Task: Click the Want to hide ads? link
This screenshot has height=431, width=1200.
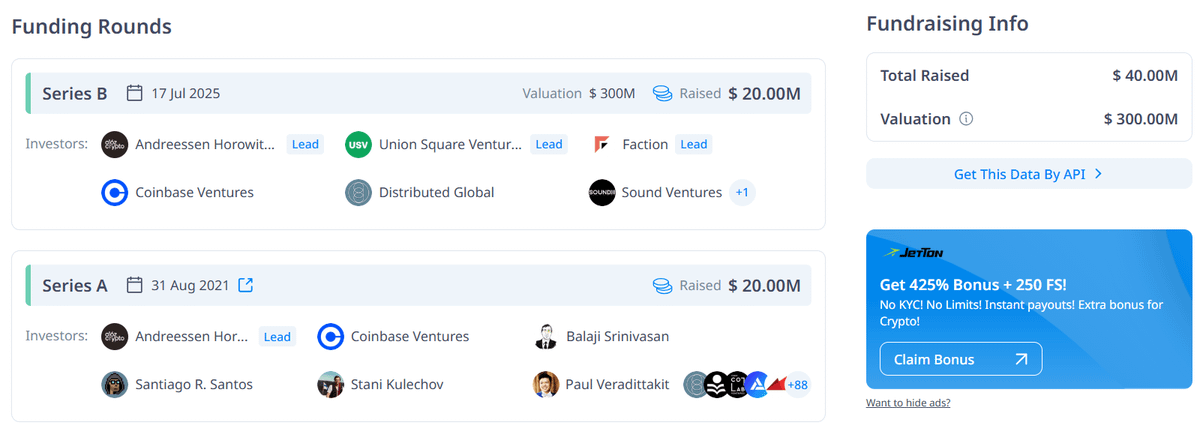Action: click(x=908, y=403)
